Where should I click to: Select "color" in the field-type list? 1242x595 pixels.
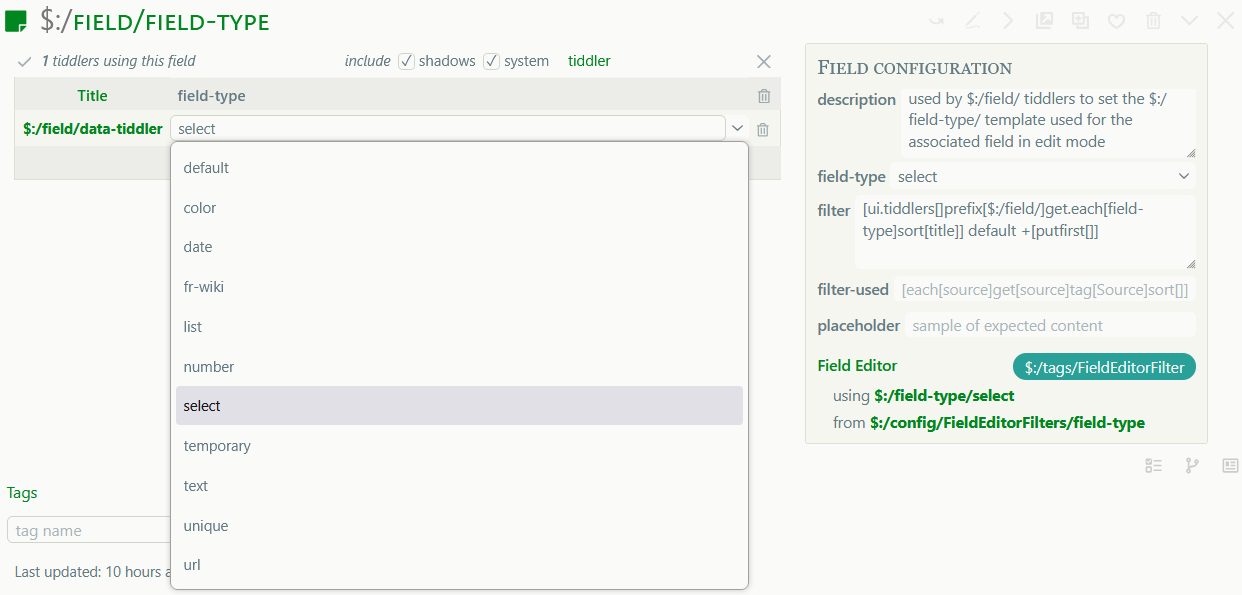pos(200,208)
